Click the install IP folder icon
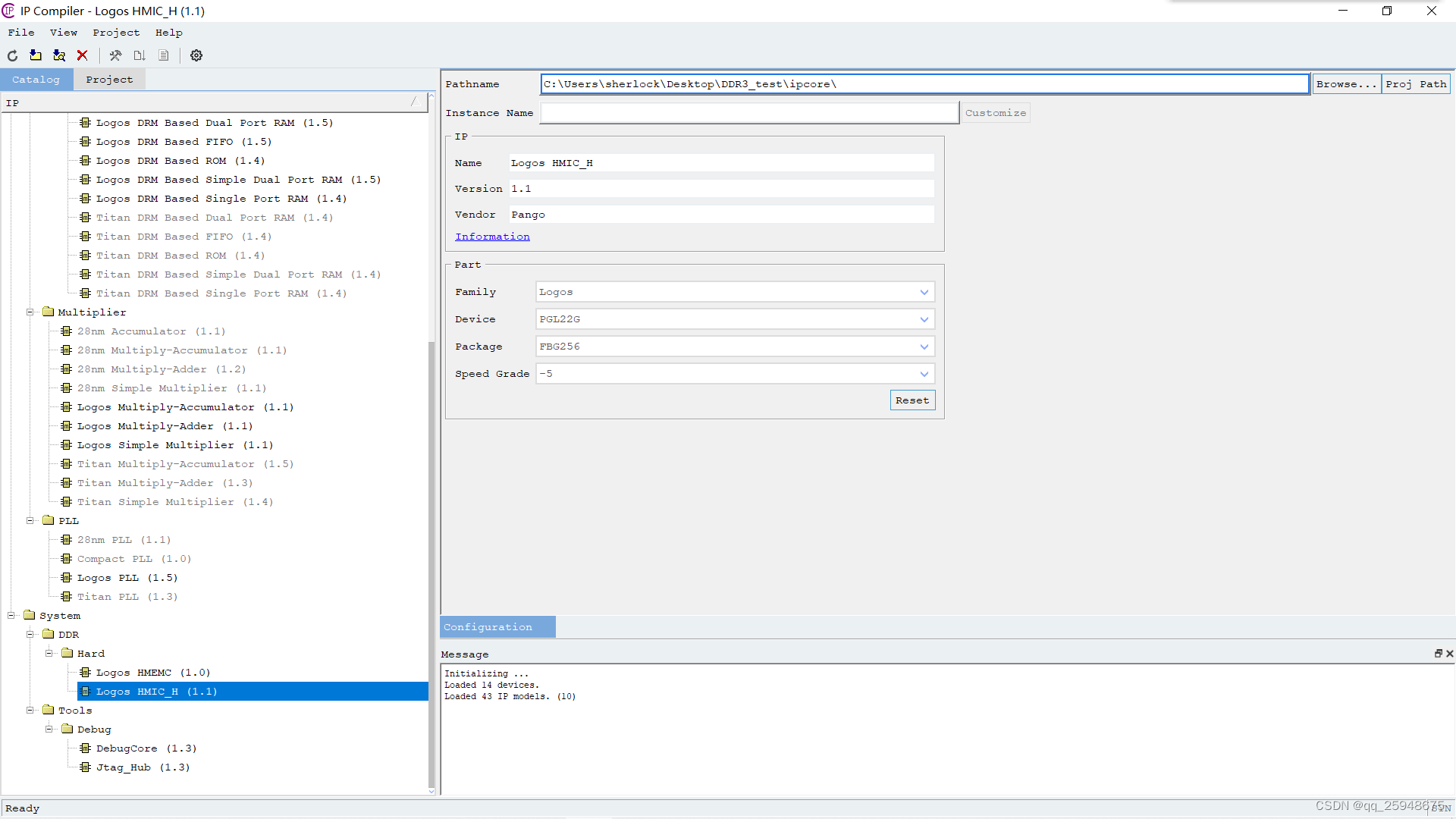Image resolution: width=1456 pixels, height=819 pixels. tap(36, 55)
